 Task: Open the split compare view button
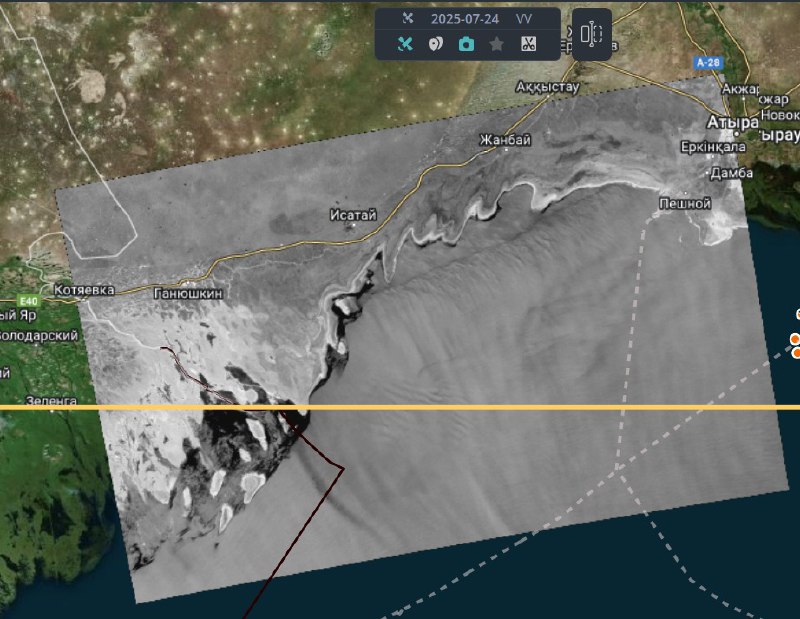point(592,34)
